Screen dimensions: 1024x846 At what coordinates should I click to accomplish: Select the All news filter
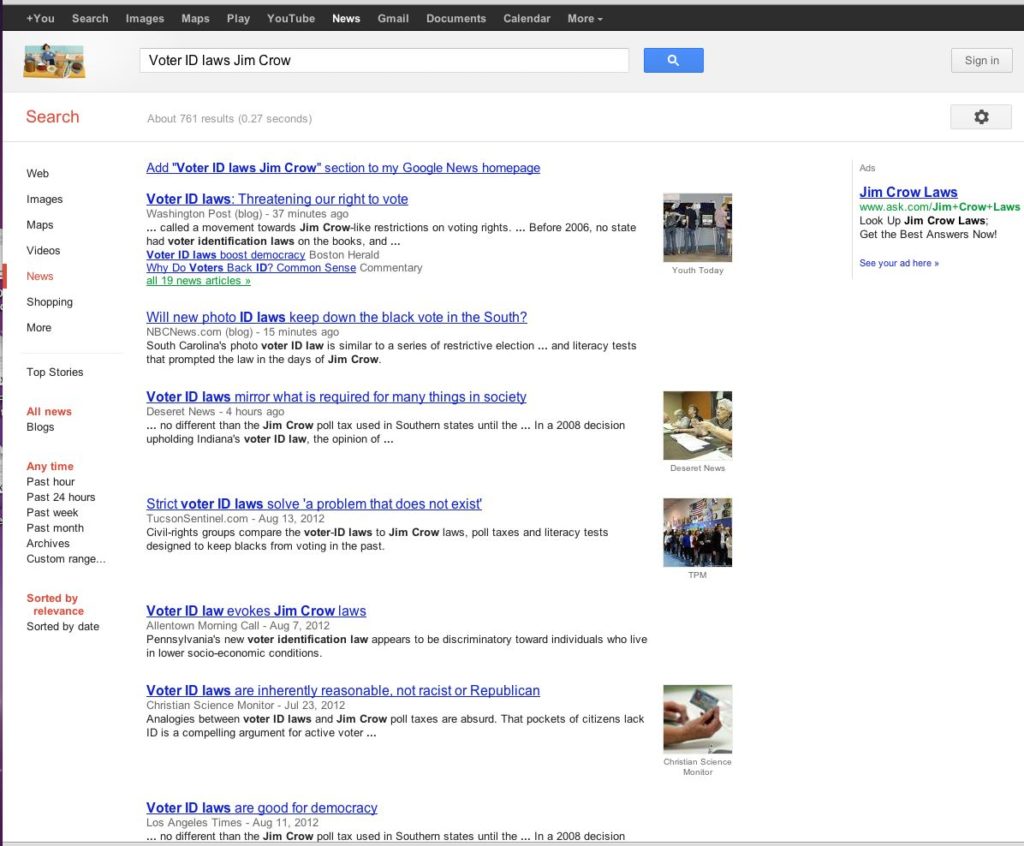(49, 412)
